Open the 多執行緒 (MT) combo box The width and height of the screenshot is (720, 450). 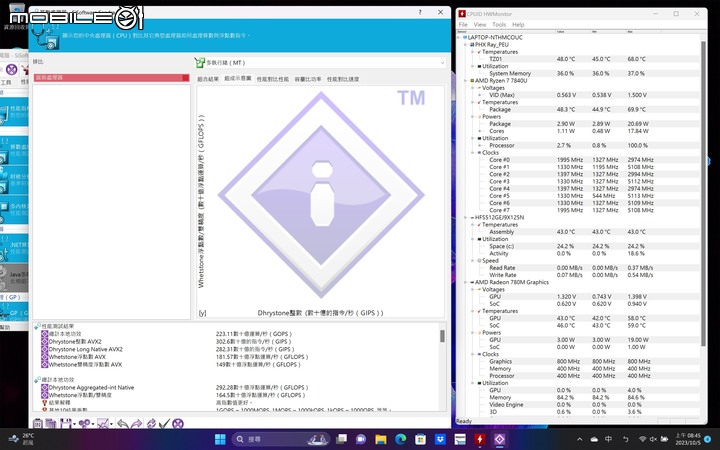click(320, 62)
